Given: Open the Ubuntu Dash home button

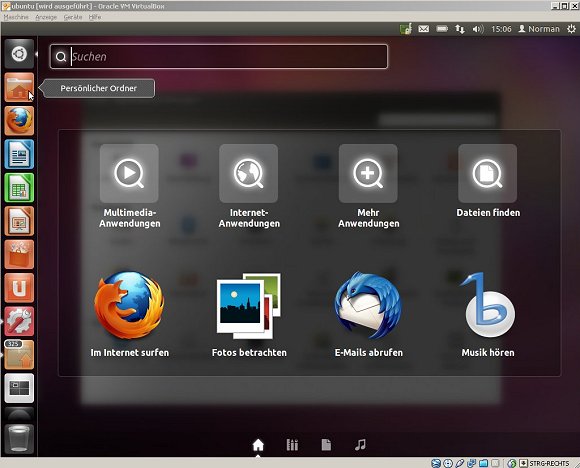Looking at the screenshot, I should click(x=19, y=54).
